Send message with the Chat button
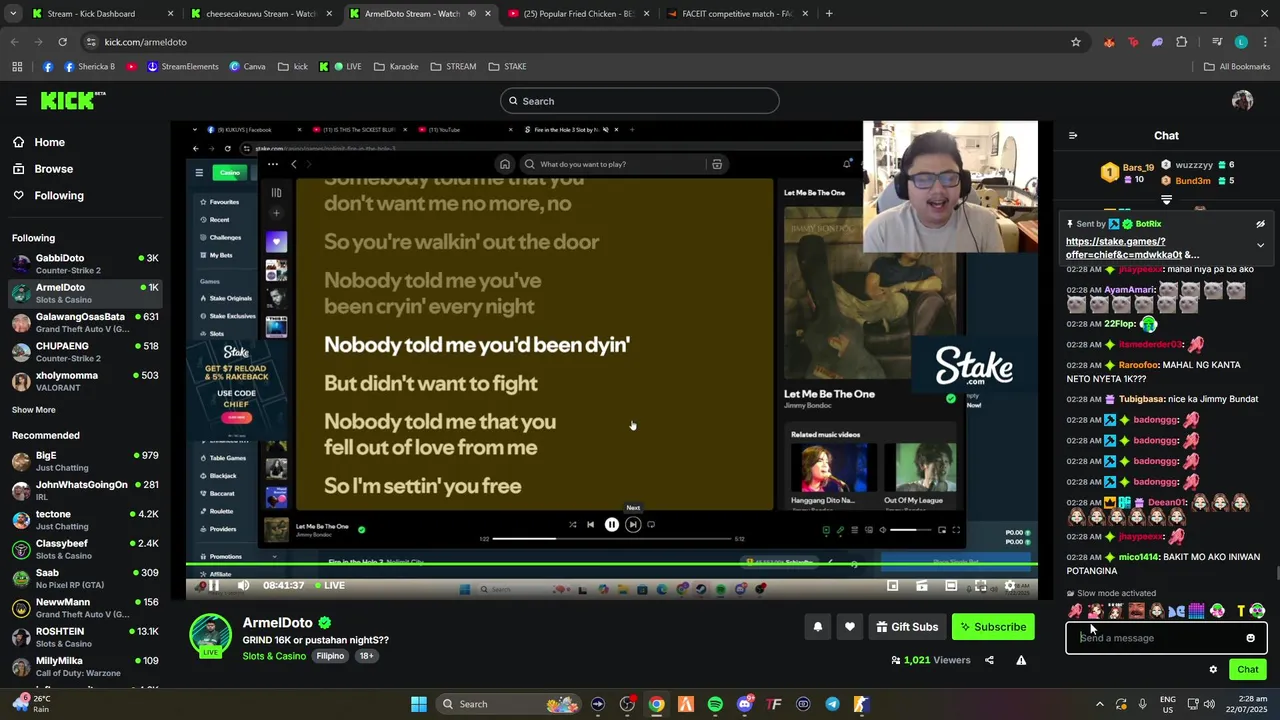This screenshot has width=1280, height=720. pyautogui.click(x=1247, y=670)
